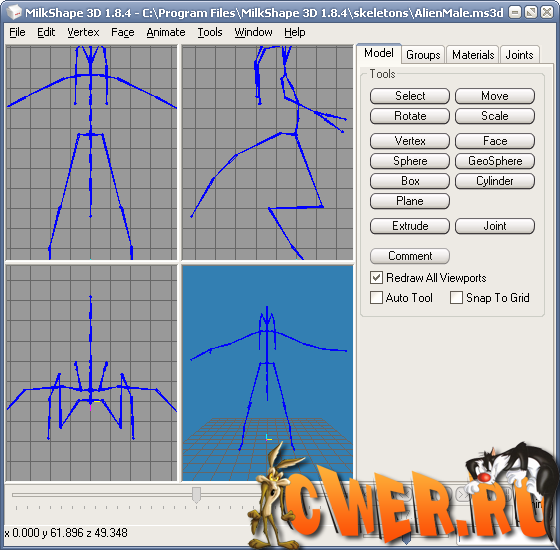Choose the Rotate tool button
The image size is (560, 550).
410,116
